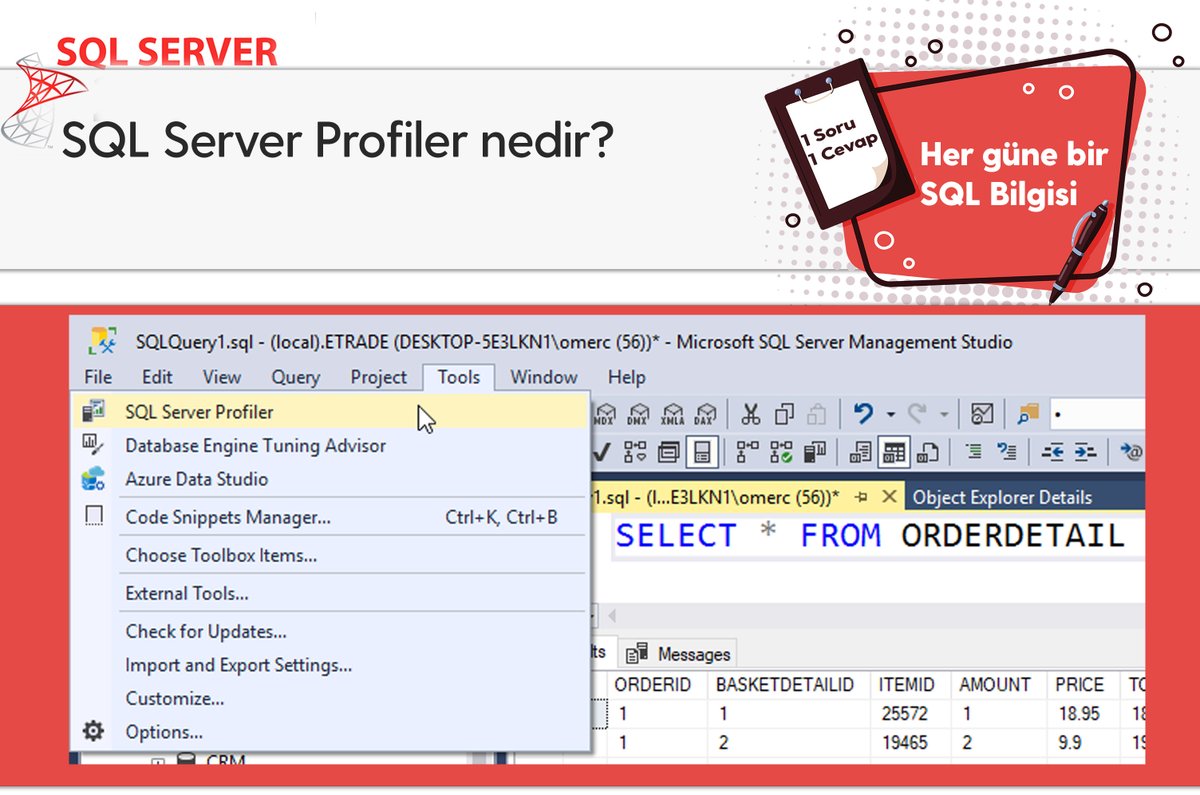This screenshot has height=795, width=1200.
Task: Select Check for Updates...
Action: click(x=331, y=631)
